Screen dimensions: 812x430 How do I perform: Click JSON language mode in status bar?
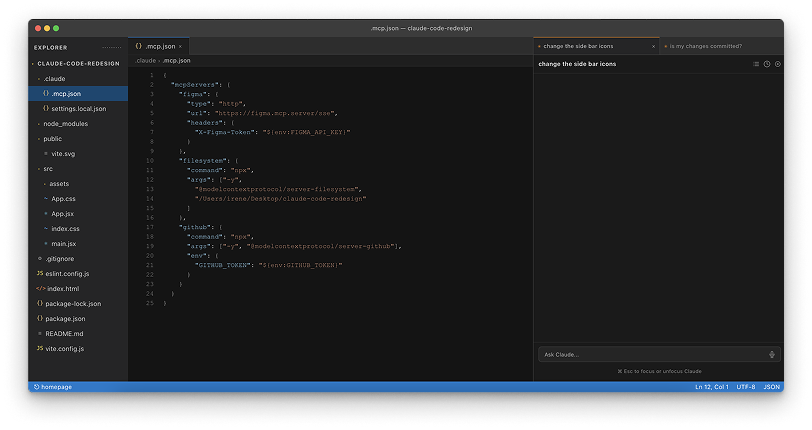pyautogui.click(x=772, y=387)
